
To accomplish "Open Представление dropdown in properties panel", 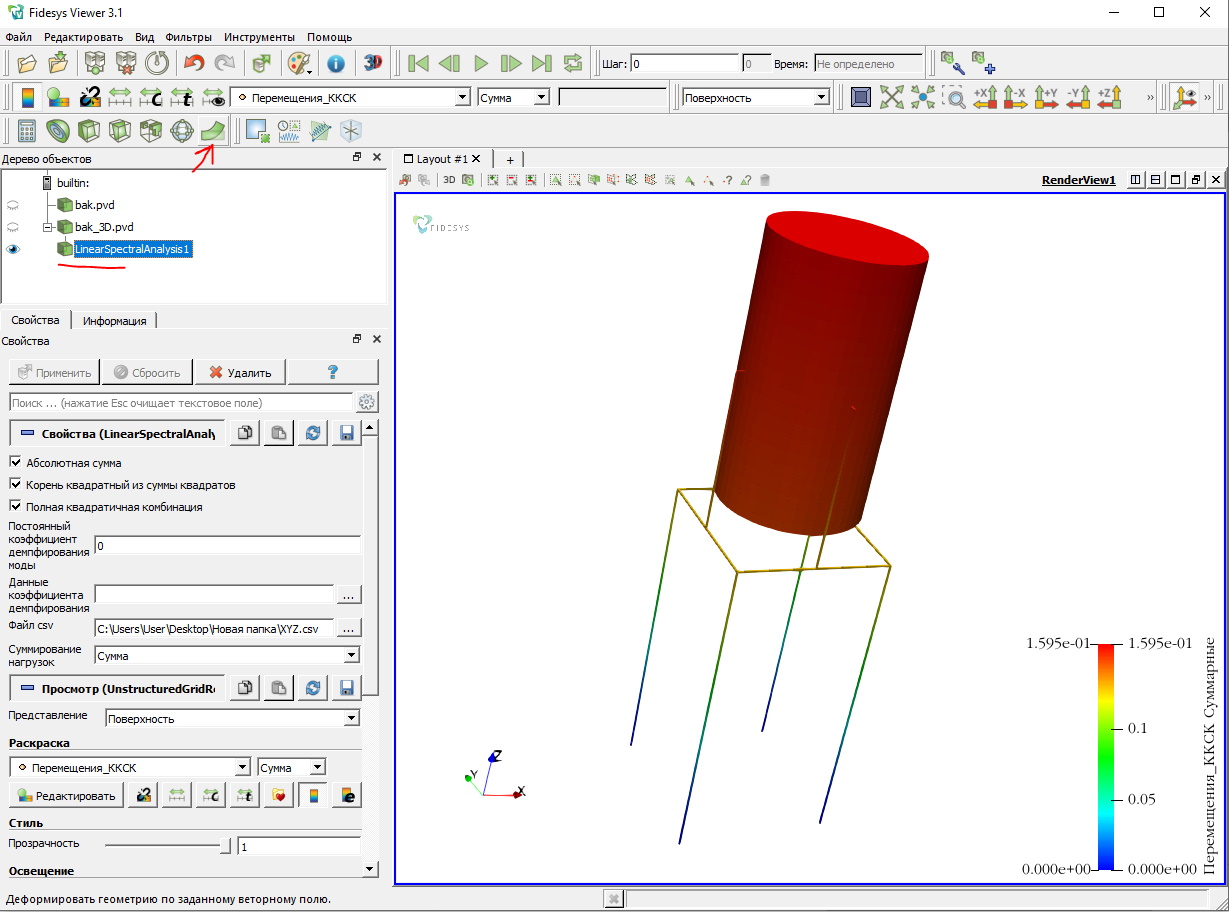I will [x=232, y=718].
